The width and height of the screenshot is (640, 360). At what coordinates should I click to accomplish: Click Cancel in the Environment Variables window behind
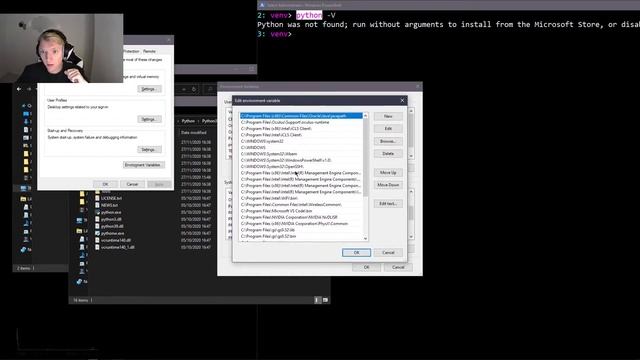(x=398, y=267)
